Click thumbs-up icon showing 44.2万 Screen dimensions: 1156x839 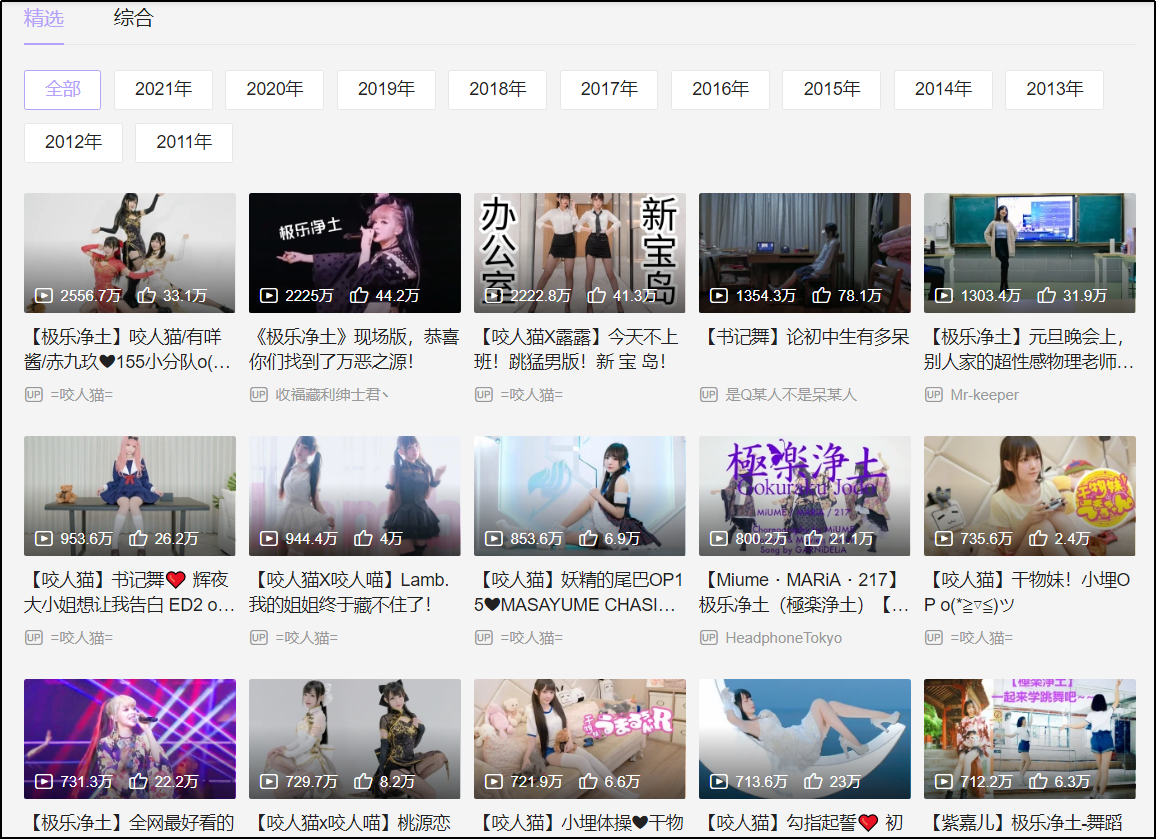click(x=359, y=296)
